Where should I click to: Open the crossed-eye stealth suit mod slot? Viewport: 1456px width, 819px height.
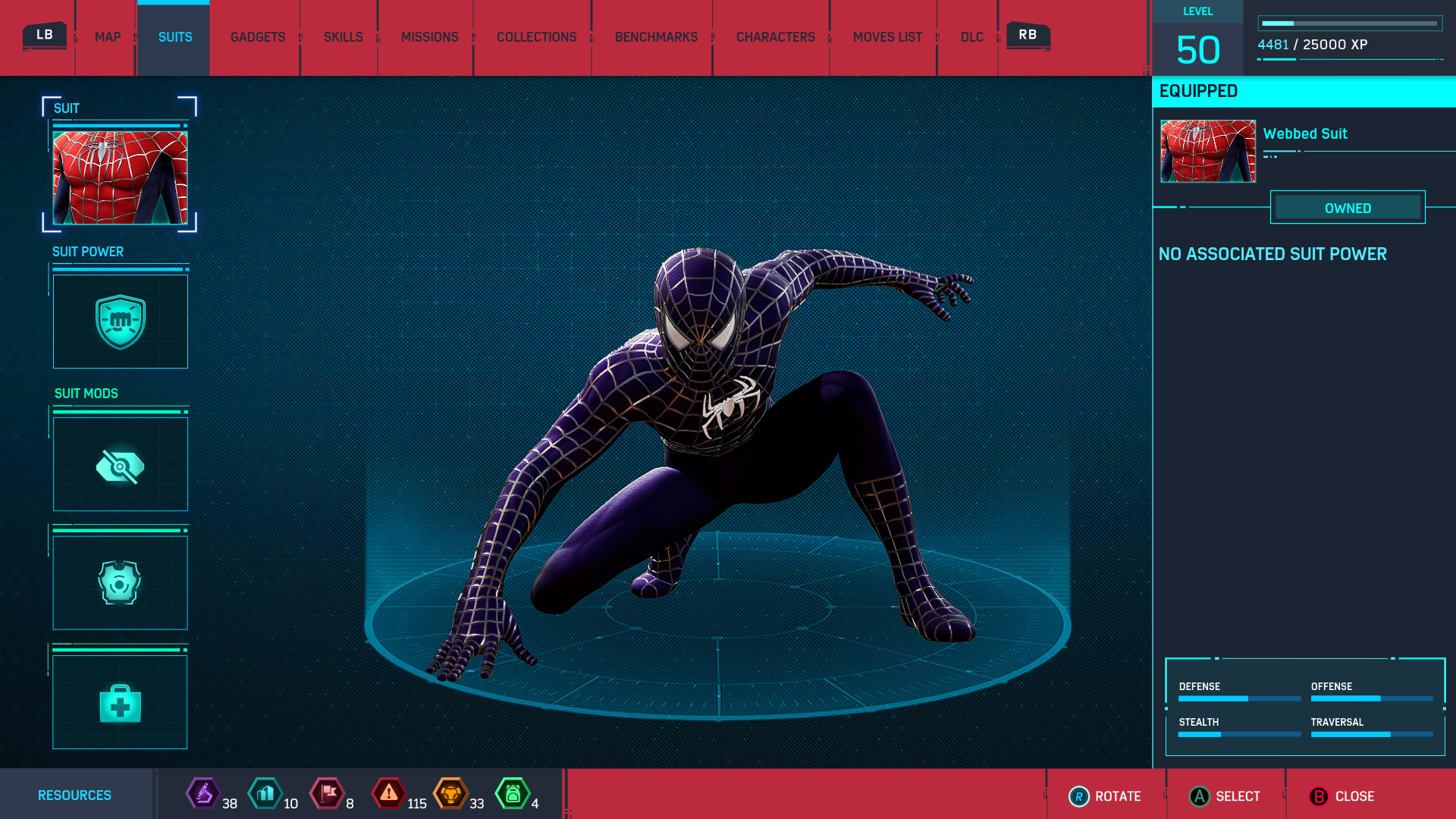[x=121, y=465]
